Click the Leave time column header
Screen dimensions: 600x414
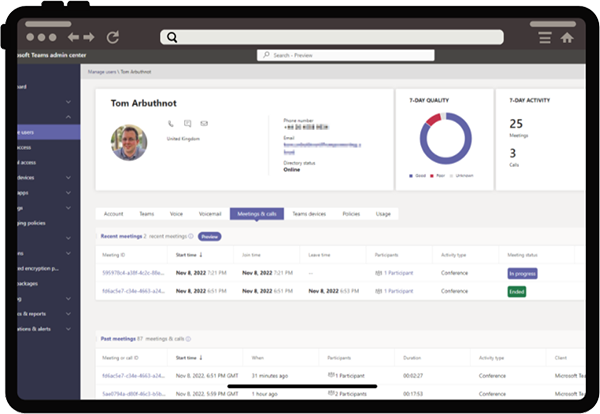click(319, 255)
